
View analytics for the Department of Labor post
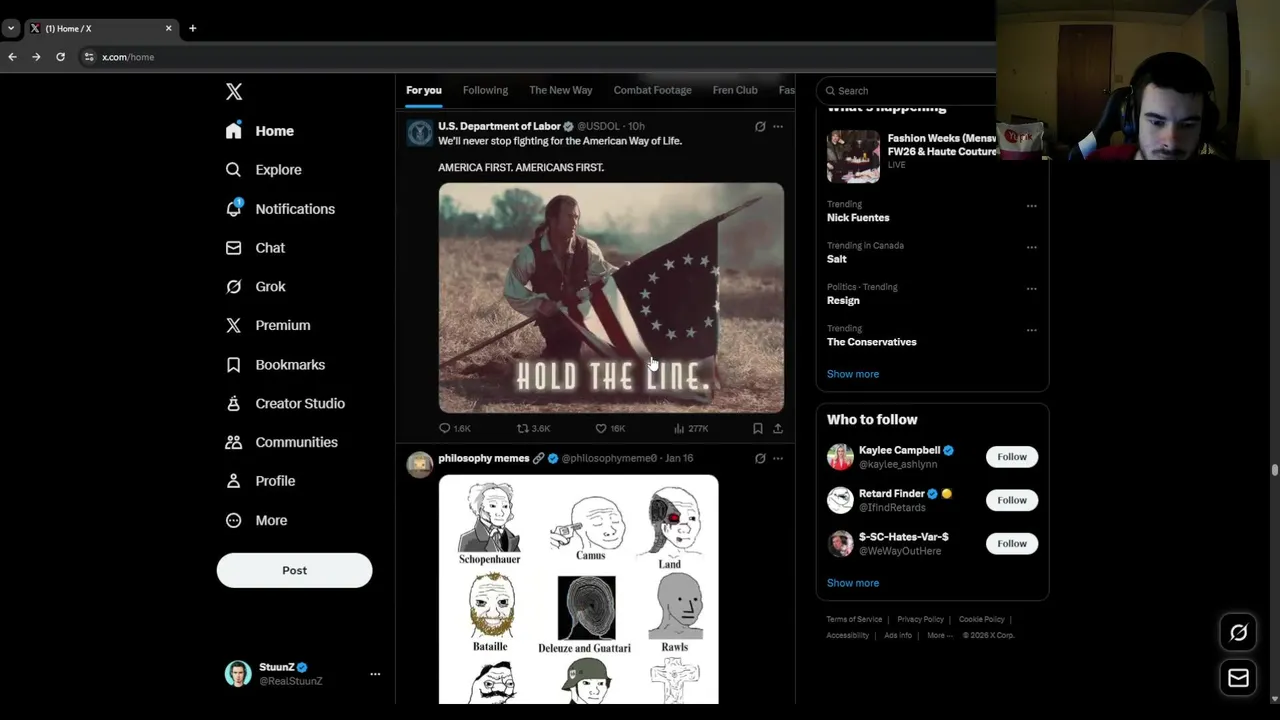[690, 428]
